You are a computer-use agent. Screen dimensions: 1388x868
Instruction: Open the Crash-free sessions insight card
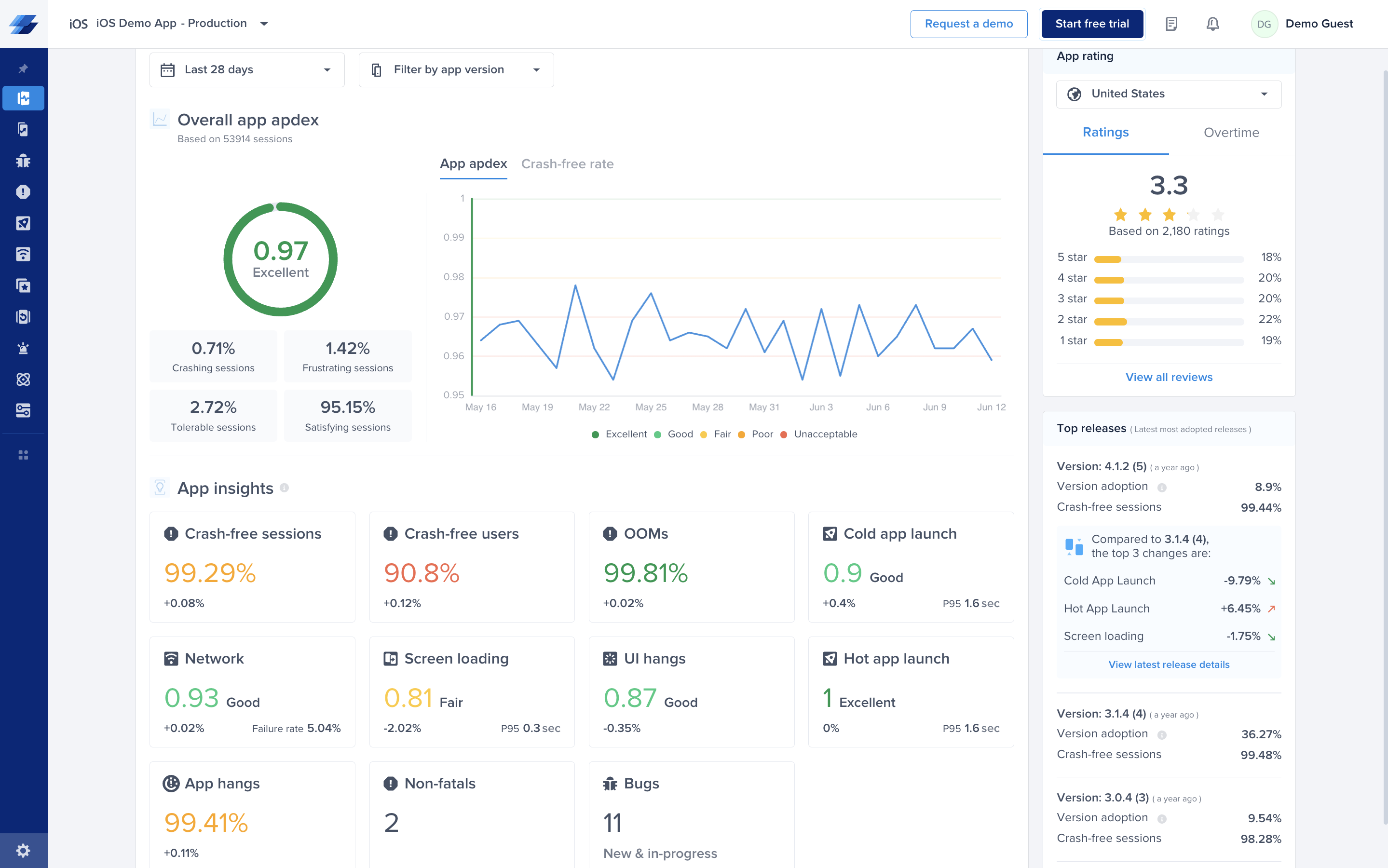click(x=252, y=567)
